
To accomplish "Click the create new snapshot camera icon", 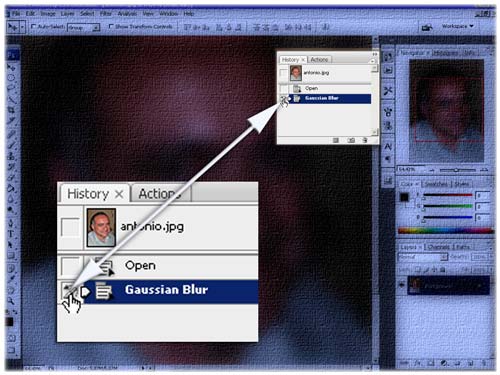I will coord(351,140).
